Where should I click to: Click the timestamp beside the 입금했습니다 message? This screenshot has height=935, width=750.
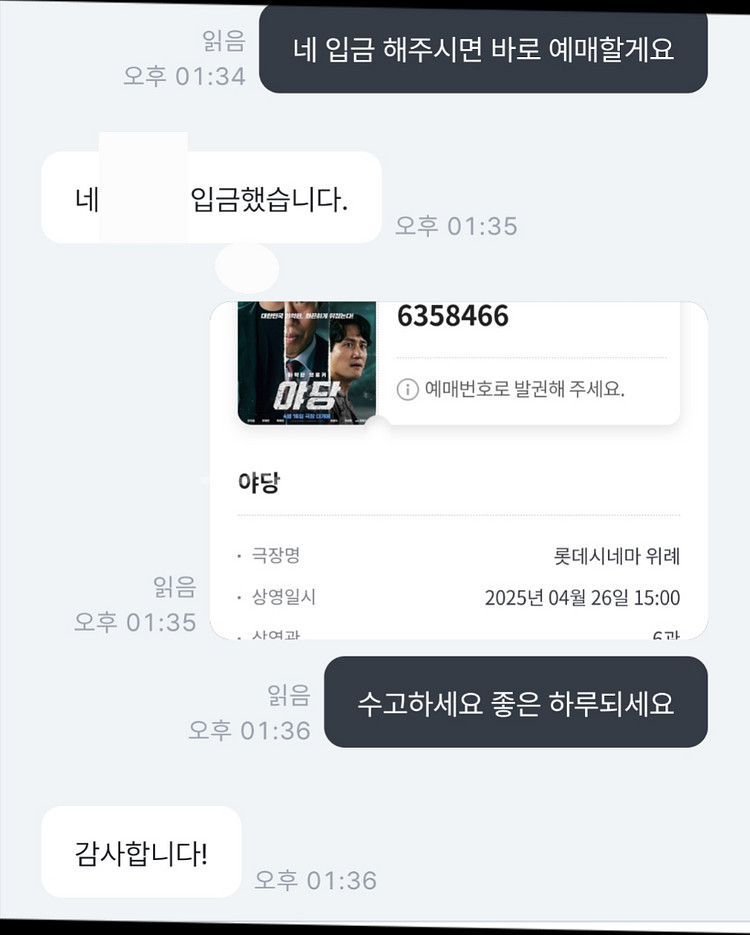point(456,226)
